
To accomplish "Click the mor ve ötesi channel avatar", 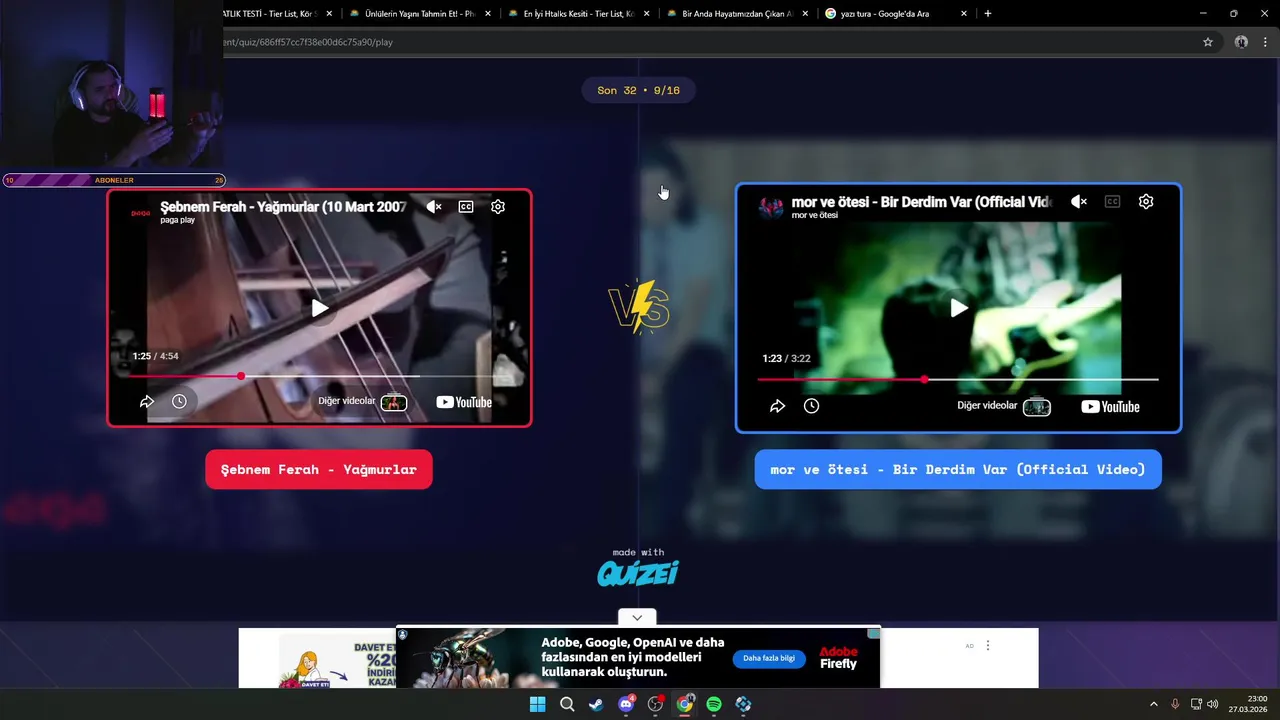I will click(x=771, y=207).
